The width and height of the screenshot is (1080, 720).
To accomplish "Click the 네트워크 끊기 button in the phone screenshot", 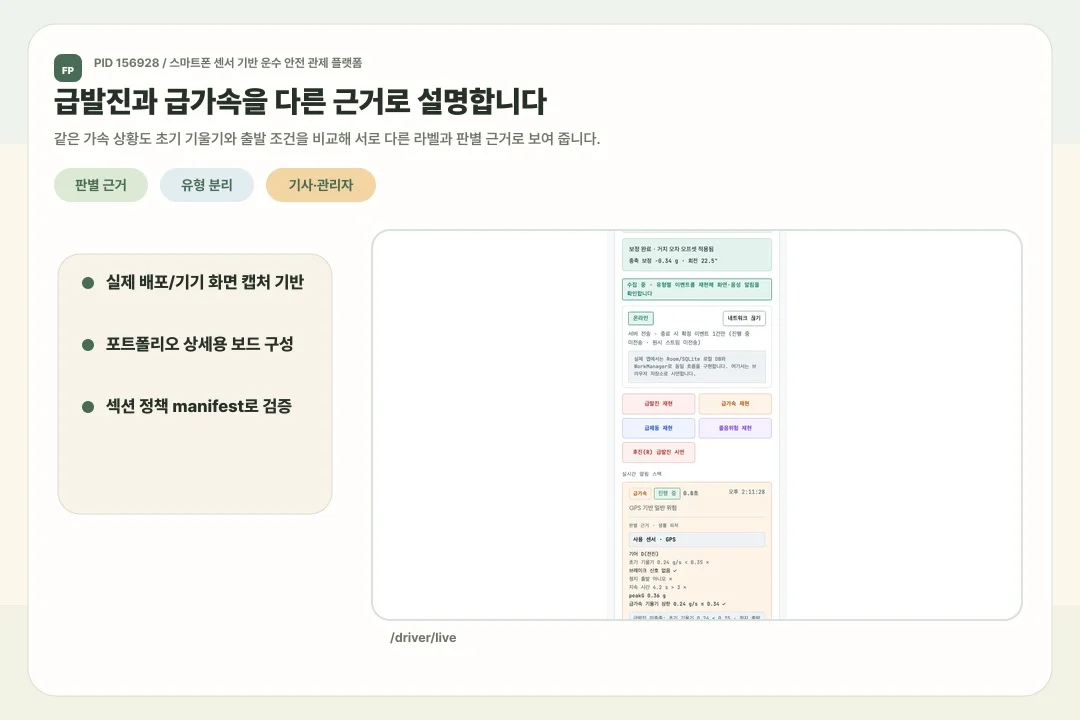I will pyautogui.click(x=744, y=318).
